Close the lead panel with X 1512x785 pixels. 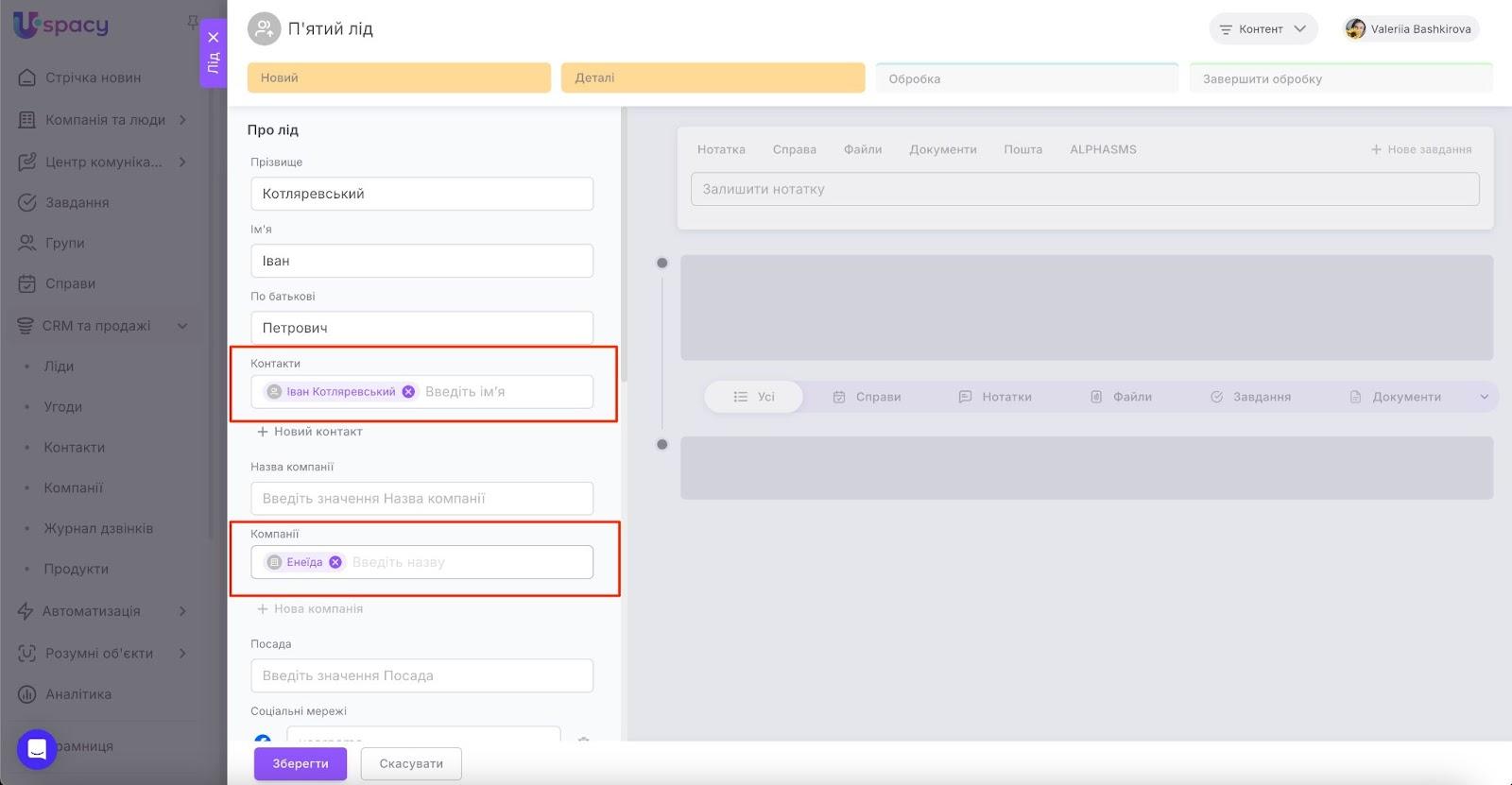[214, 38]
